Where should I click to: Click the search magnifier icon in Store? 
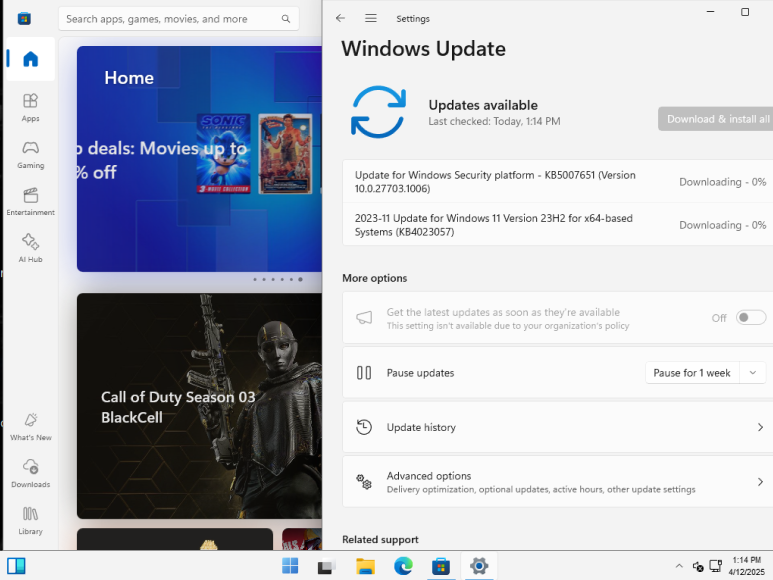pyautogui.click(x=285, y=19)
